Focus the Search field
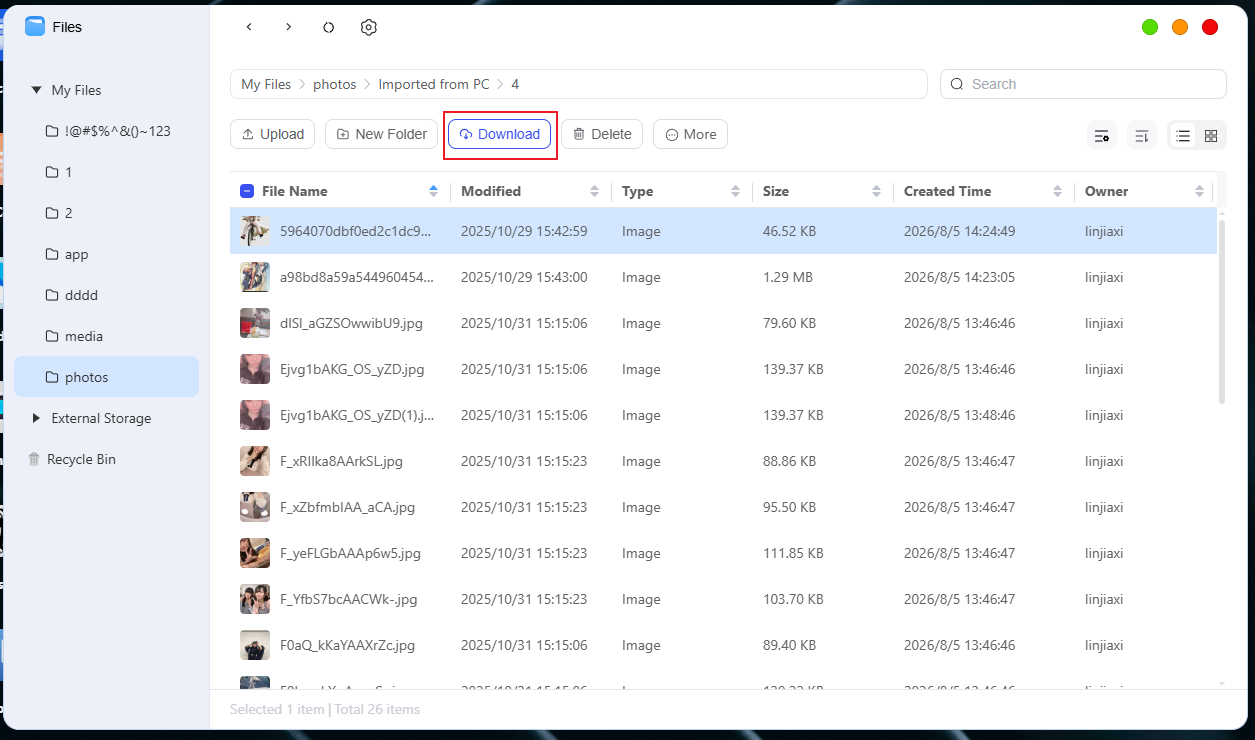Screen dimensions: 1255x740 [1083, 84]
